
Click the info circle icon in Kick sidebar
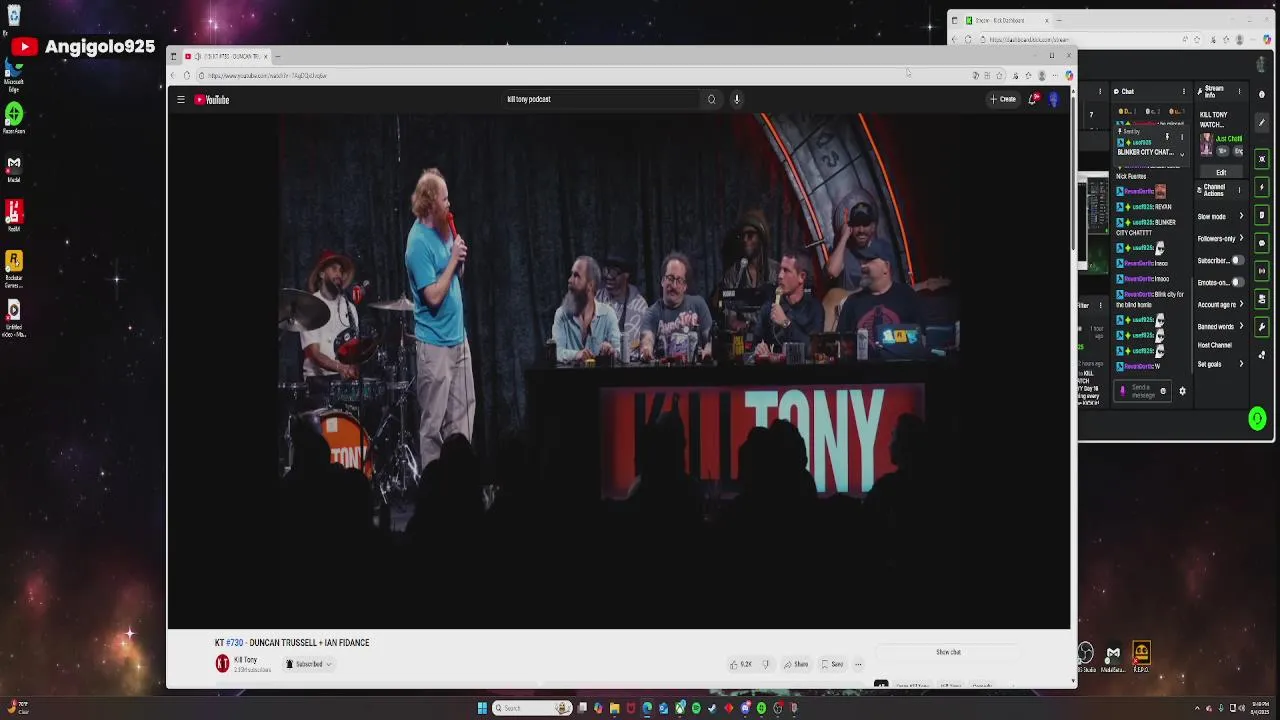pos(1261,94)
